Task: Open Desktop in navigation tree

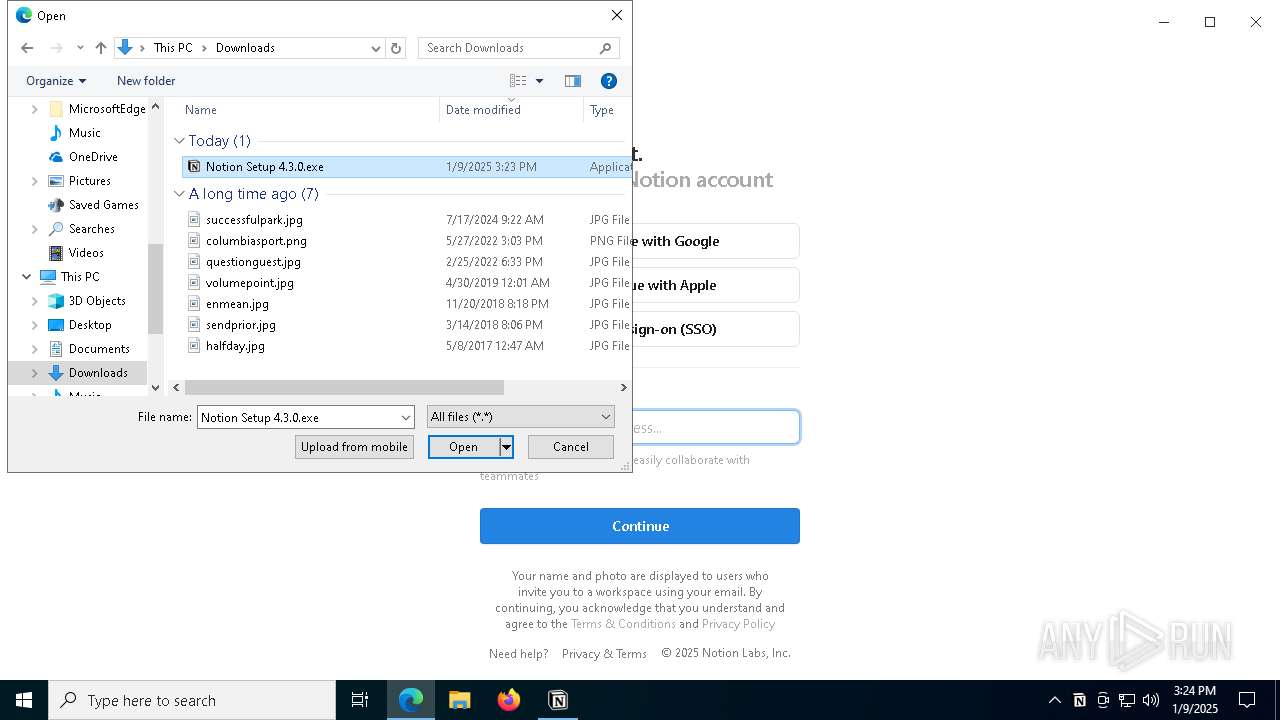Action: (90, 325)
